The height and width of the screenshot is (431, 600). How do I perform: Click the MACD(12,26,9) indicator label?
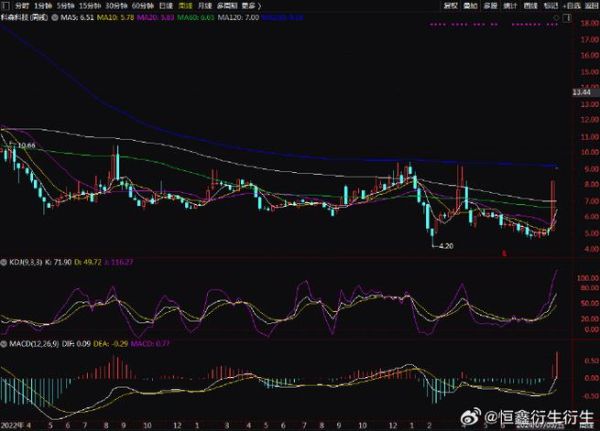(34, 344)
